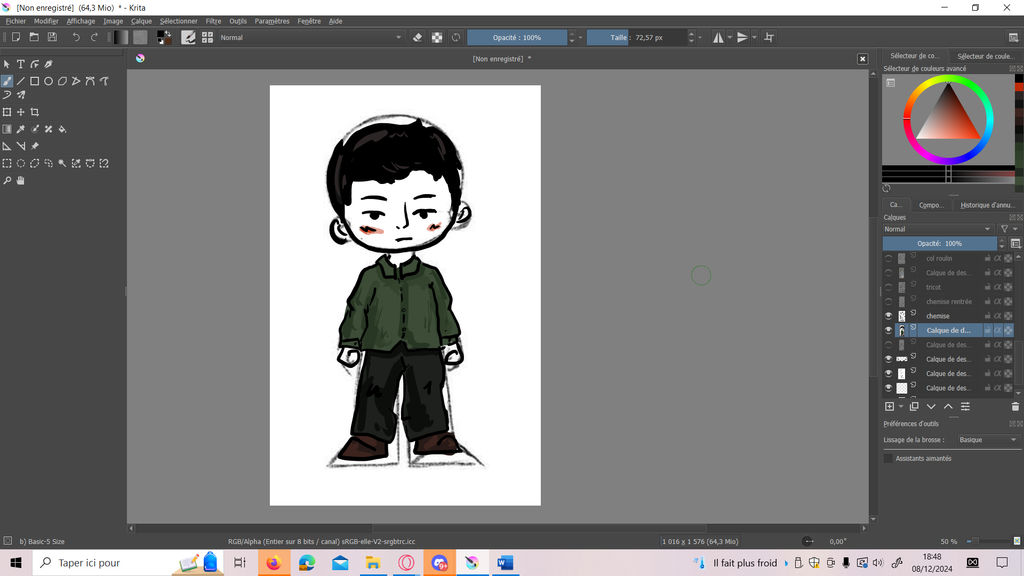Click the brush Opacité slider in toolbar
The width and height of the screenshot is (1024, 576).
pyautogui.click(x=516, y=37)
